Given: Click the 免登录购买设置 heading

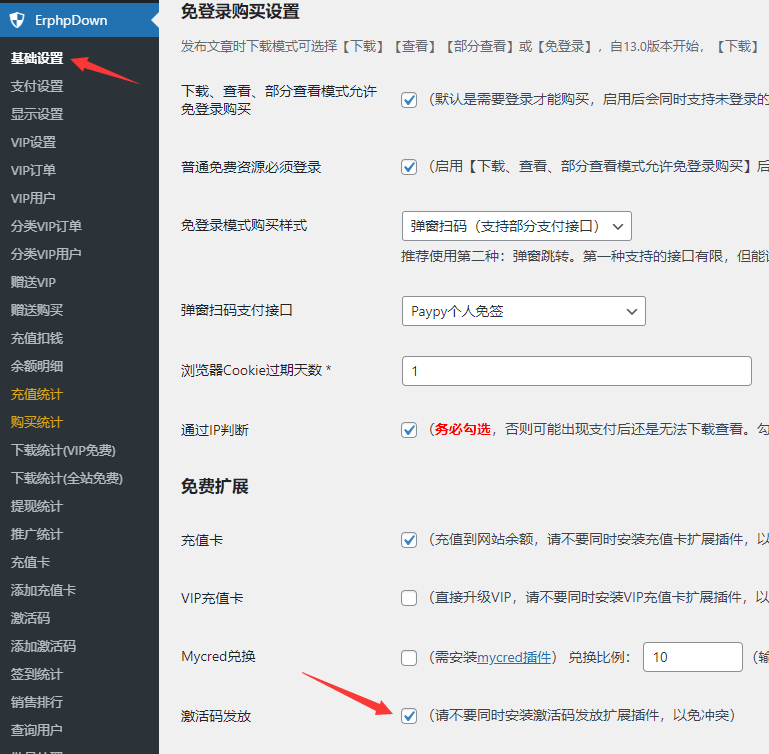Looking at the screenshot, I should coord(240,11).
